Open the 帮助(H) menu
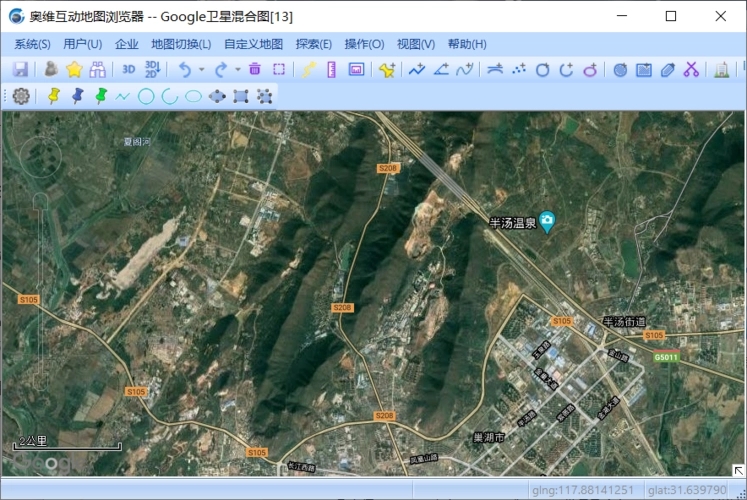The height and width of the screenshot is (500, 747). (467, 44)
